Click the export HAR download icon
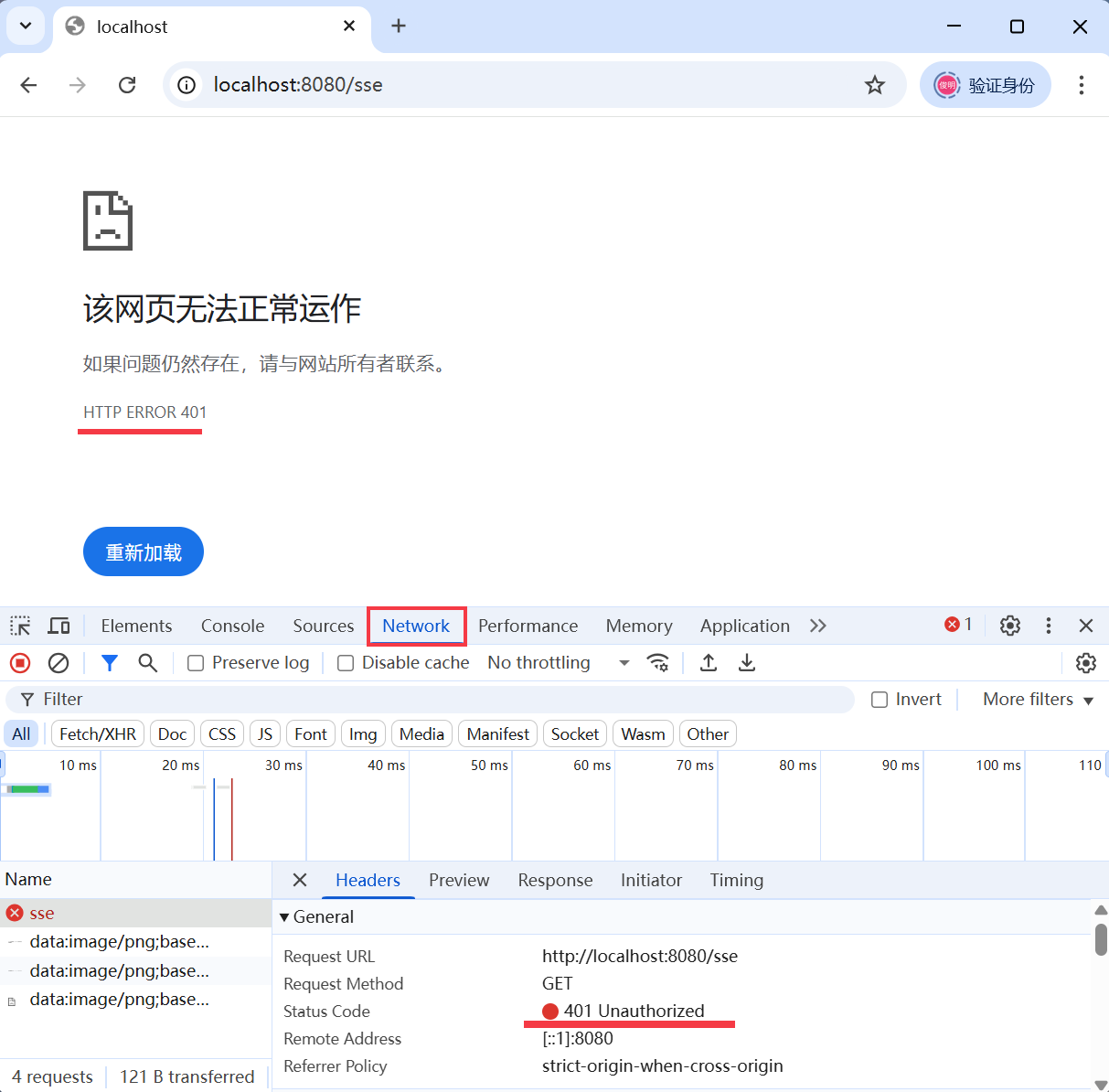Image resolution: width=1109 pixels, height=1092 pixels. click(x=747, y=663)
